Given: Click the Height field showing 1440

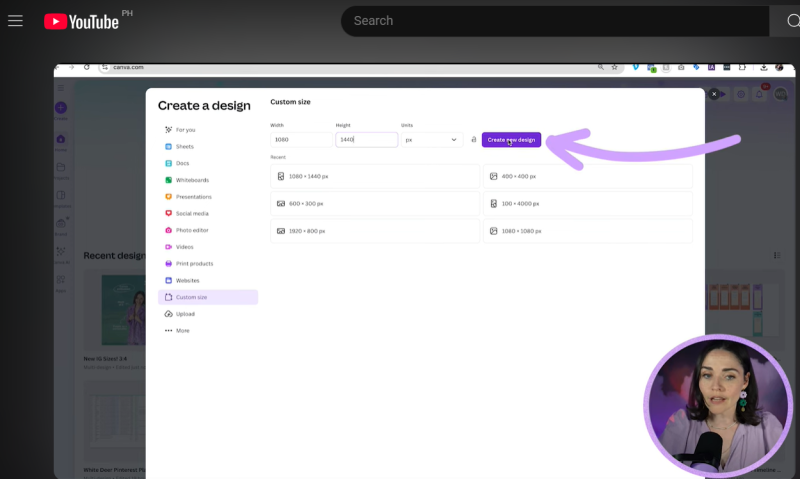Looking at the screenshot, I should [x=366, y=139].
